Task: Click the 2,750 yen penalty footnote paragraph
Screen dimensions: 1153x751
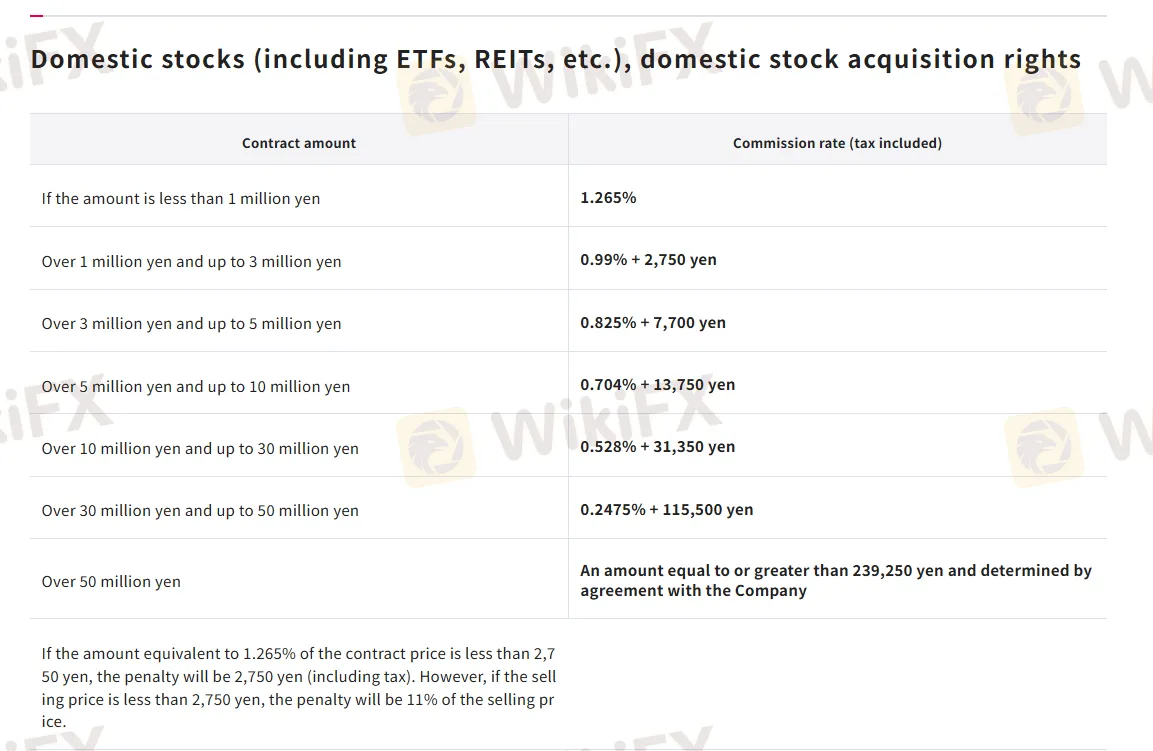Action: [x=299, y=687]
